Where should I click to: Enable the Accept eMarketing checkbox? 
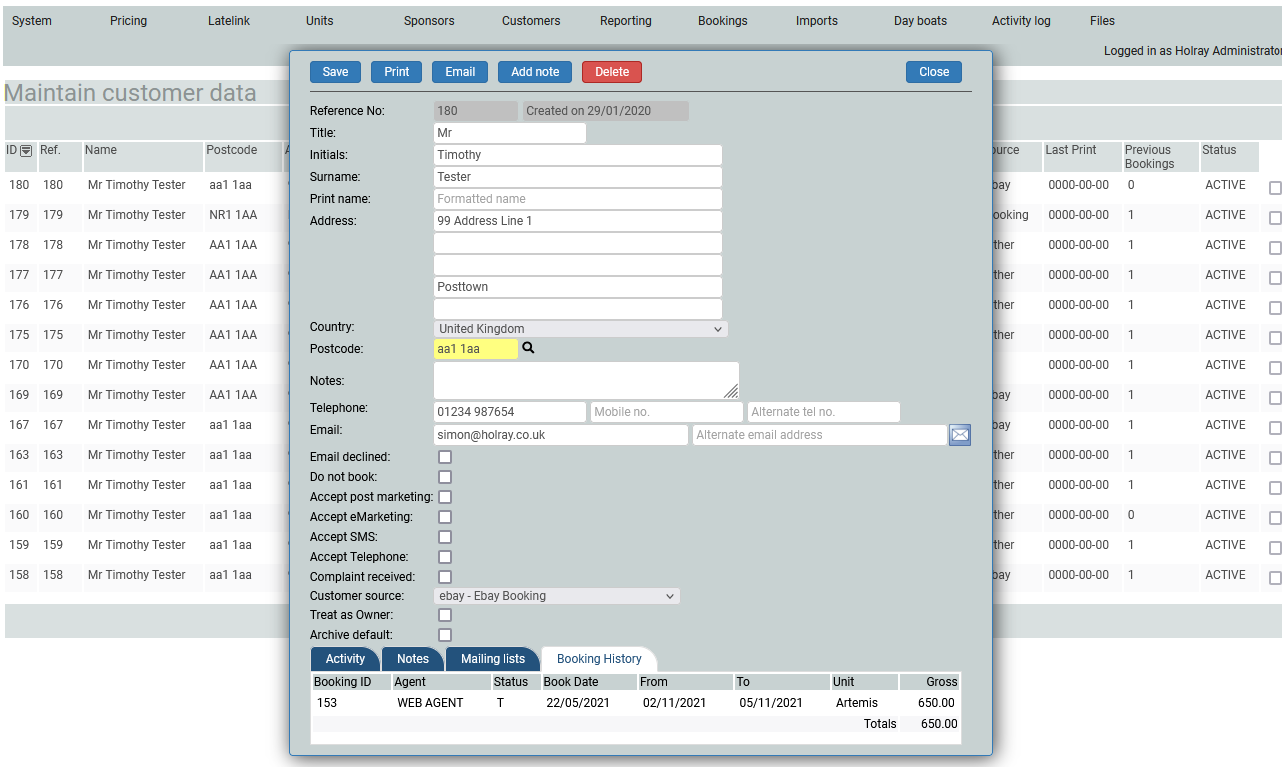pos(445,517)
